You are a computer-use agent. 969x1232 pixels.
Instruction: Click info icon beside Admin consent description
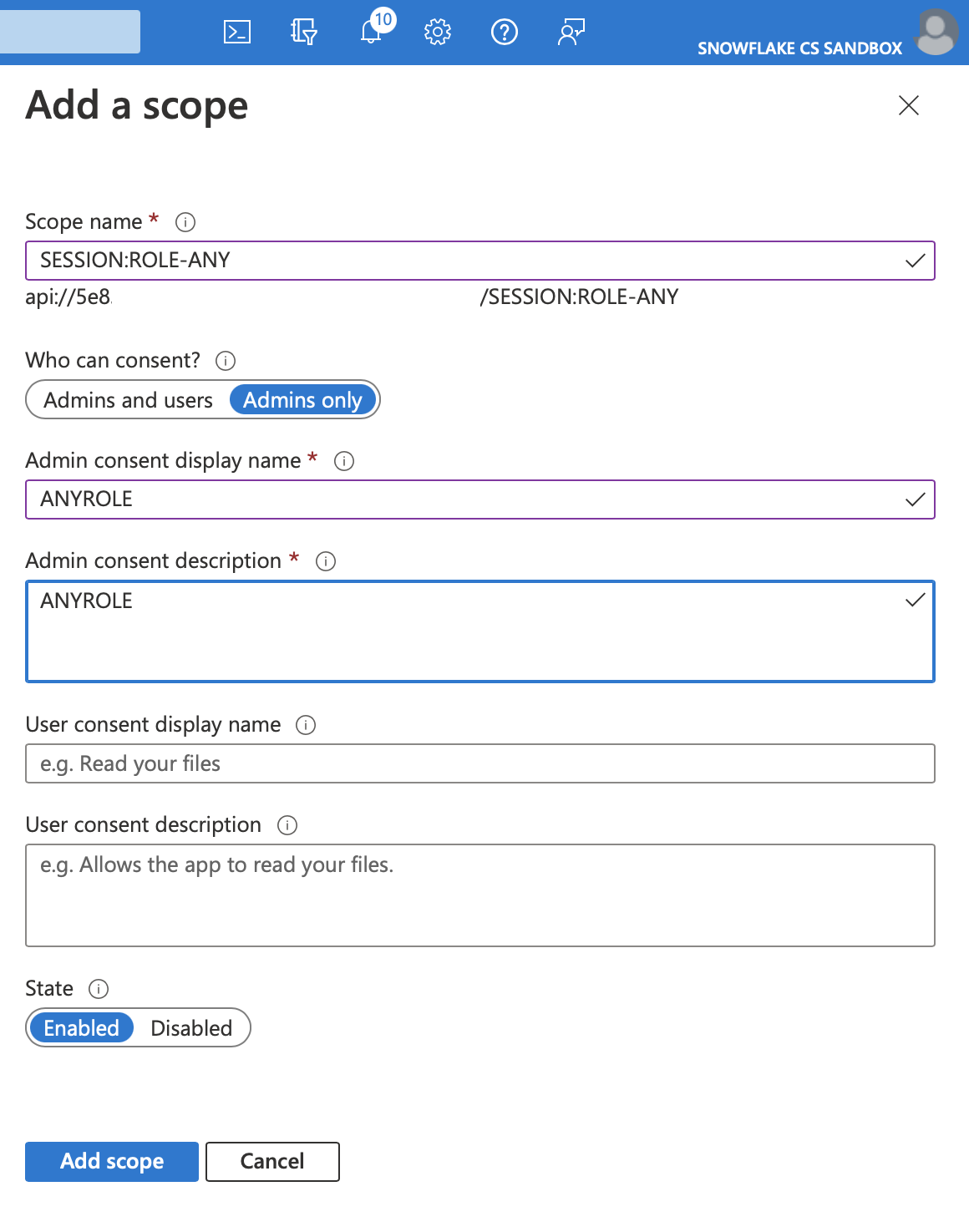[x=326, y=561]
